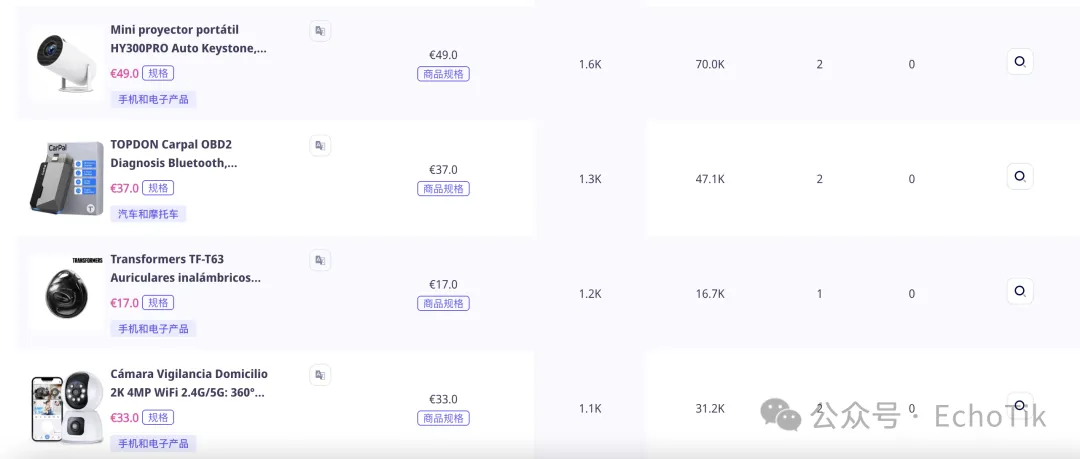Translate the TOPDON Carpal OBD2 product title

point(320,146)
